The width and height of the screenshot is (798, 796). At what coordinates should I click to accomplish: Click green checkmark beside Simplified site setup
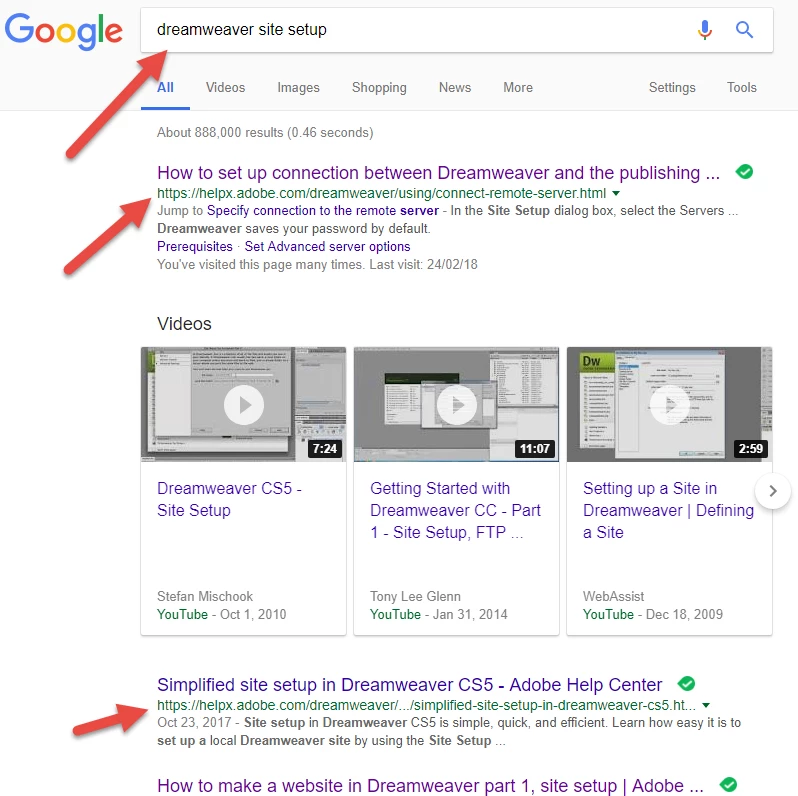point(687,684)
